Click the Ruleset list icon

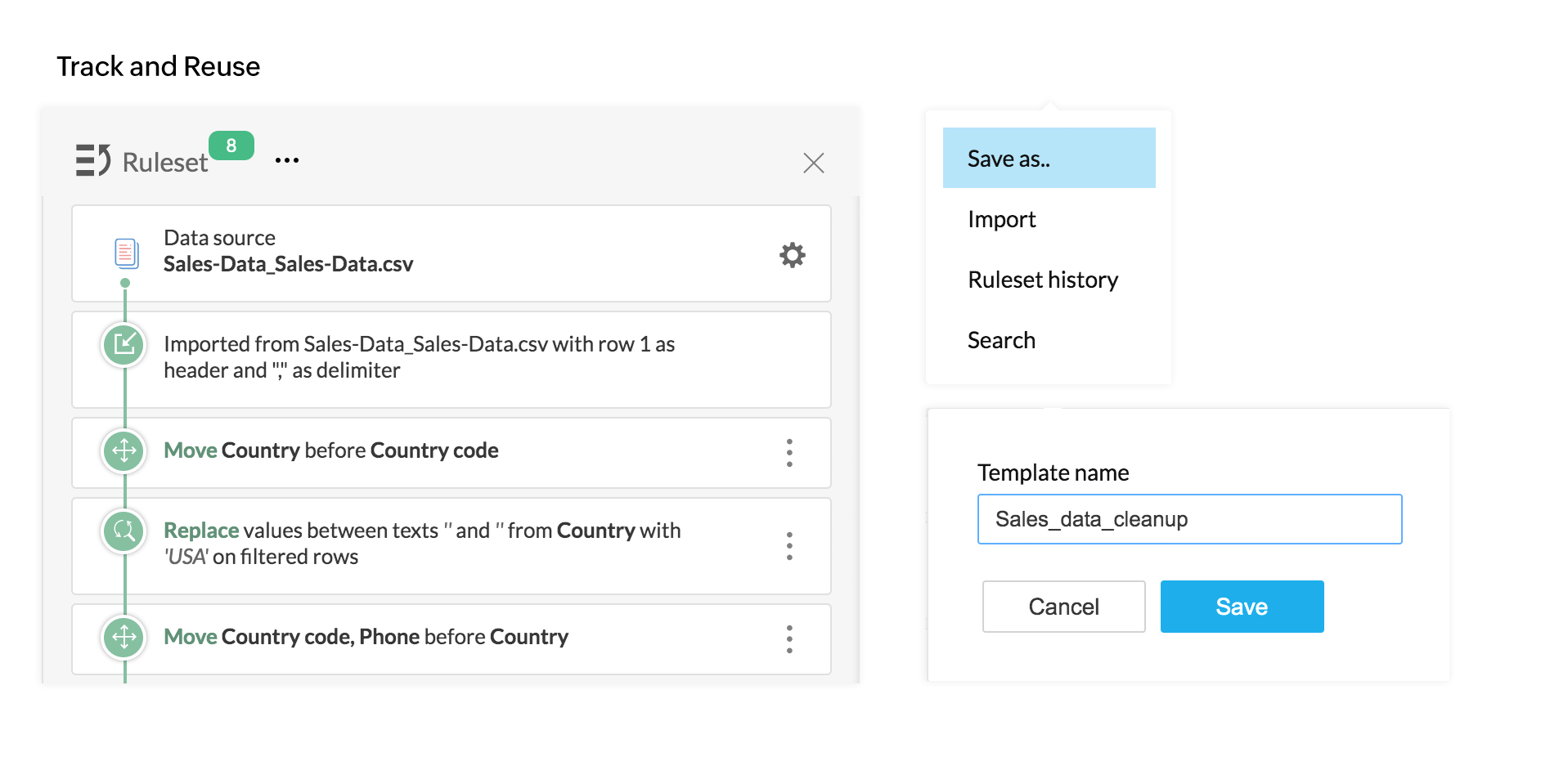click(93, 160)
